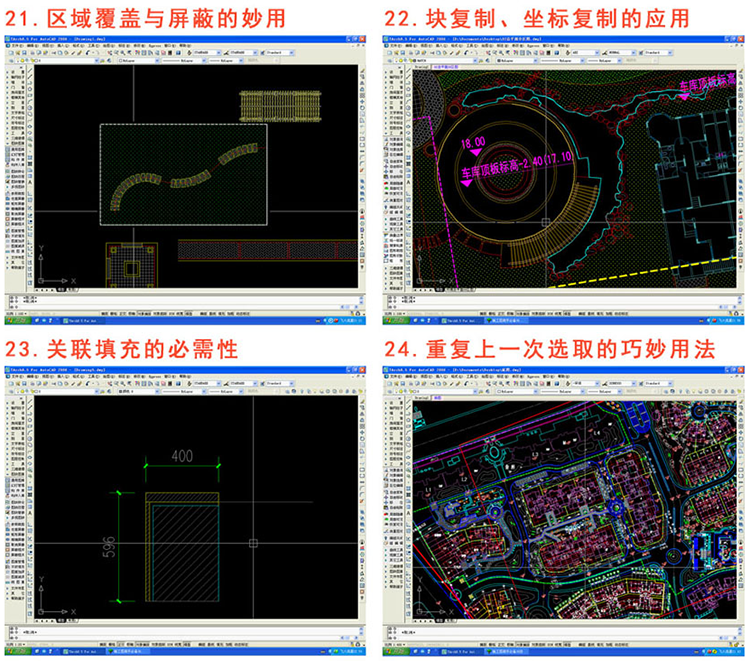
Task: Open the ByLayer color control in section 21
Action: [135, 59]
